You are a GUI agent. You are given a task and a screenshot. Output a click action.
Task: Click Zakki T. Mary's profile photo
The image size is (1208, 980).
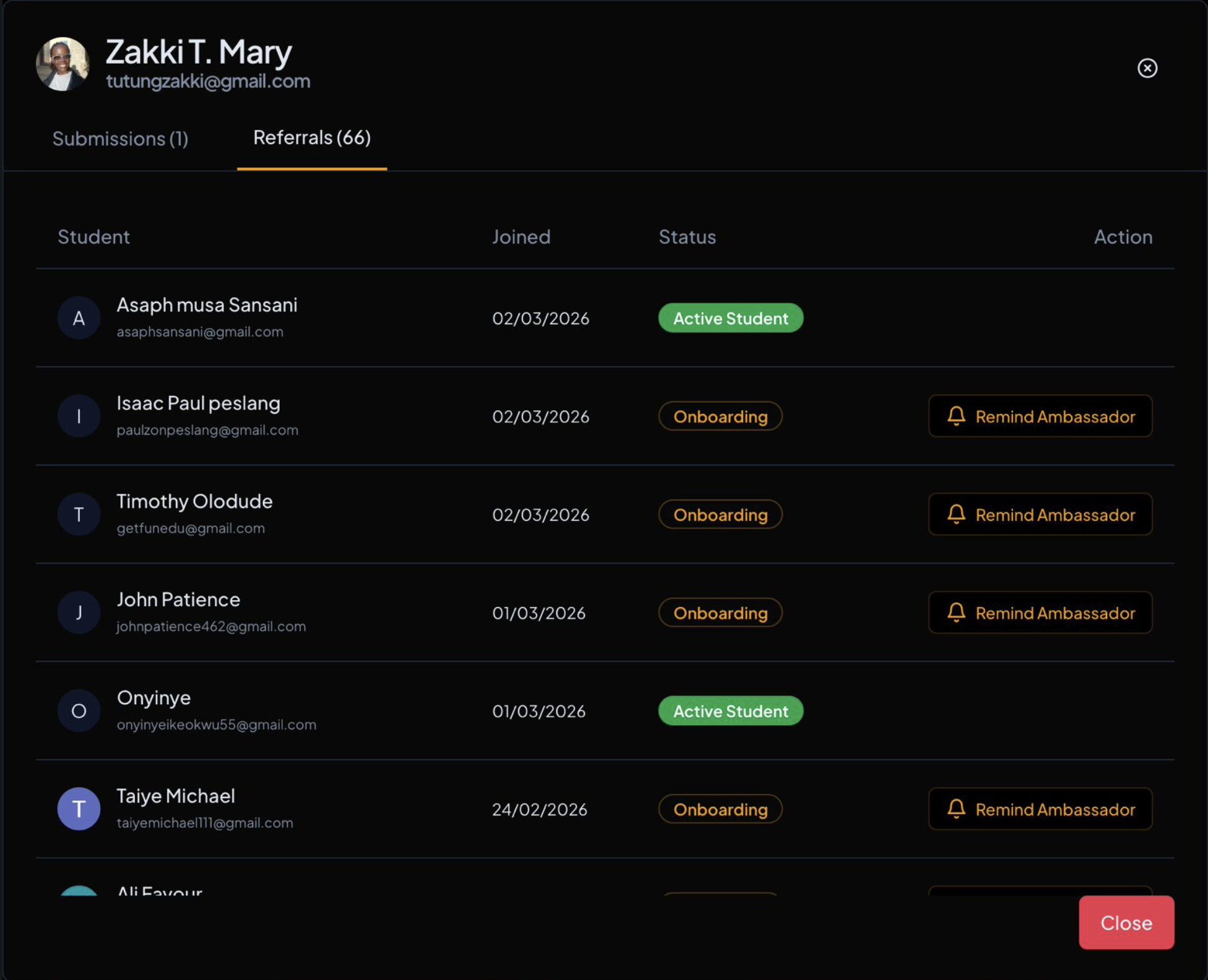tap(63, 64)
